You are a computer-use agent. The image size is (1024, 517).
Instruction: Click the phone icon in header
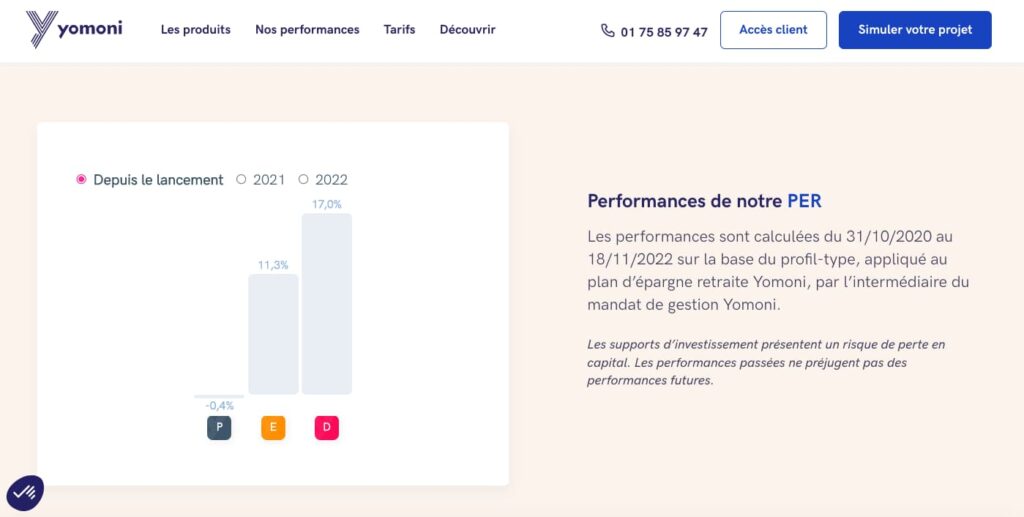(608, 31)
